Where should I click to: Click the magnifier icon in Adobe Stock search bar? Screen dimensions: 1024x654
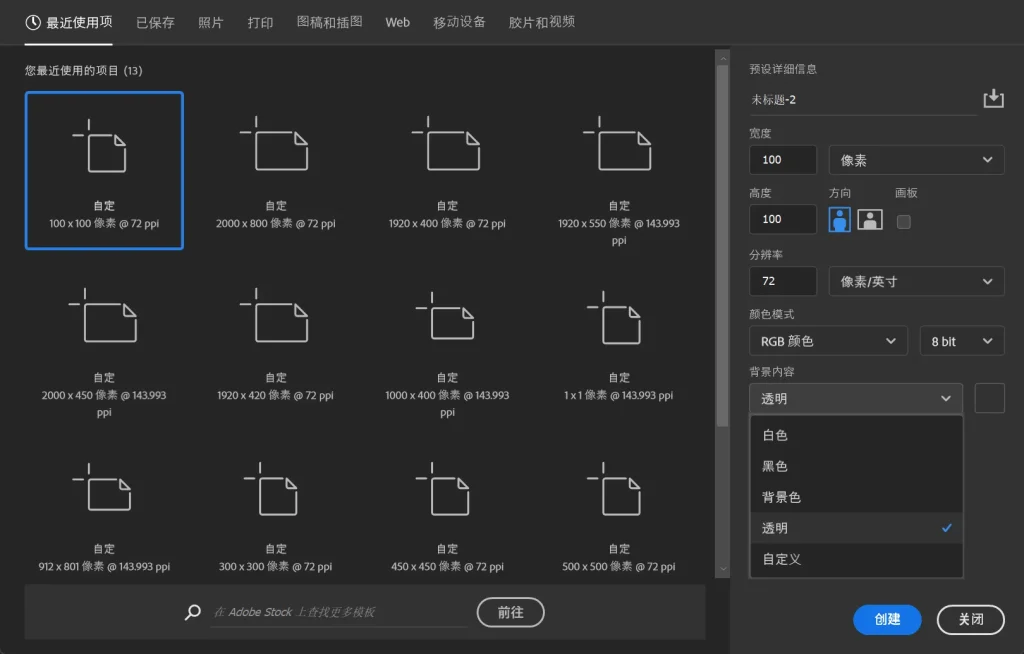192,612
